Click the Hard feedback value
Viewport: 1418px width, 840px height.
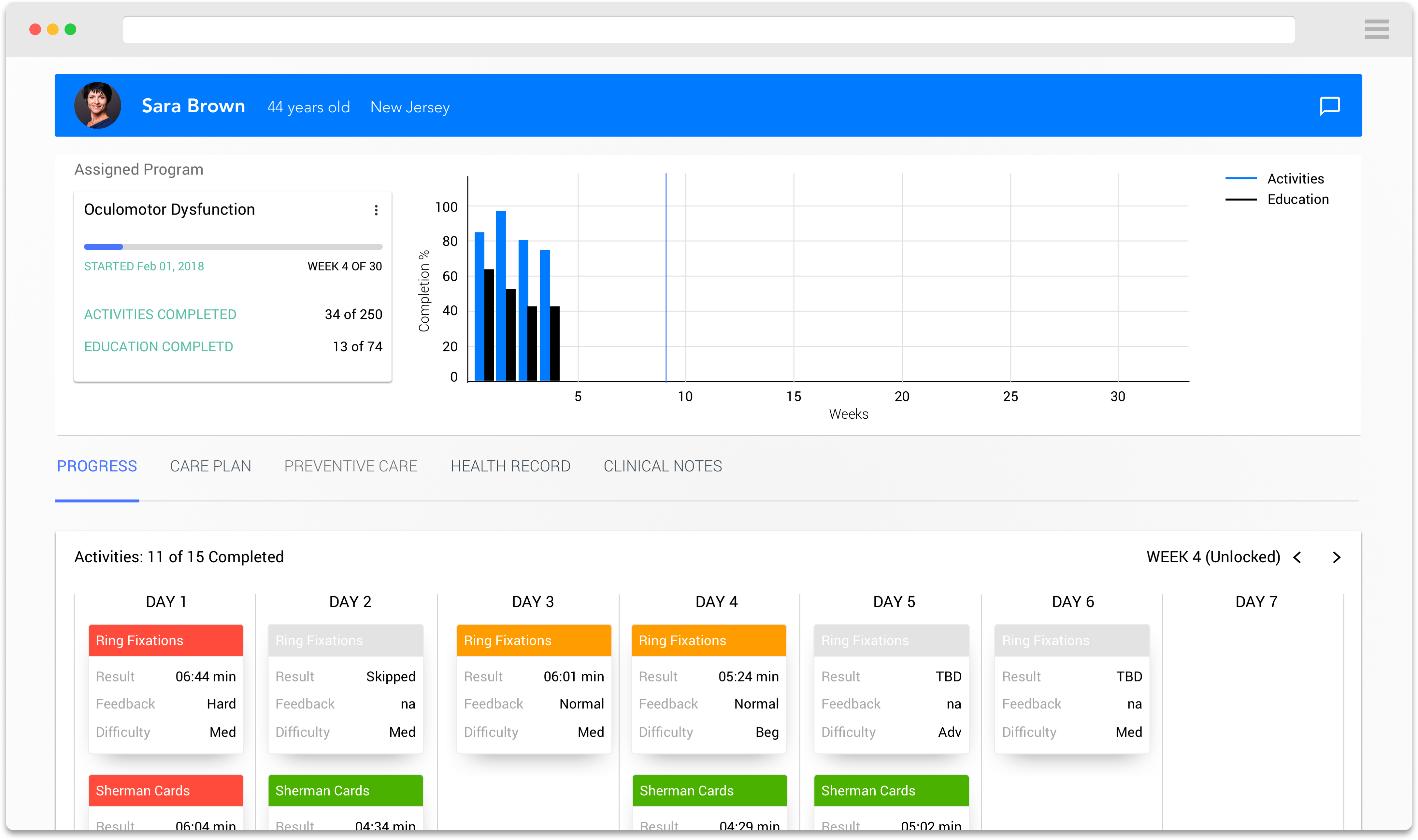pyautogui.click(x=222, y=704)
